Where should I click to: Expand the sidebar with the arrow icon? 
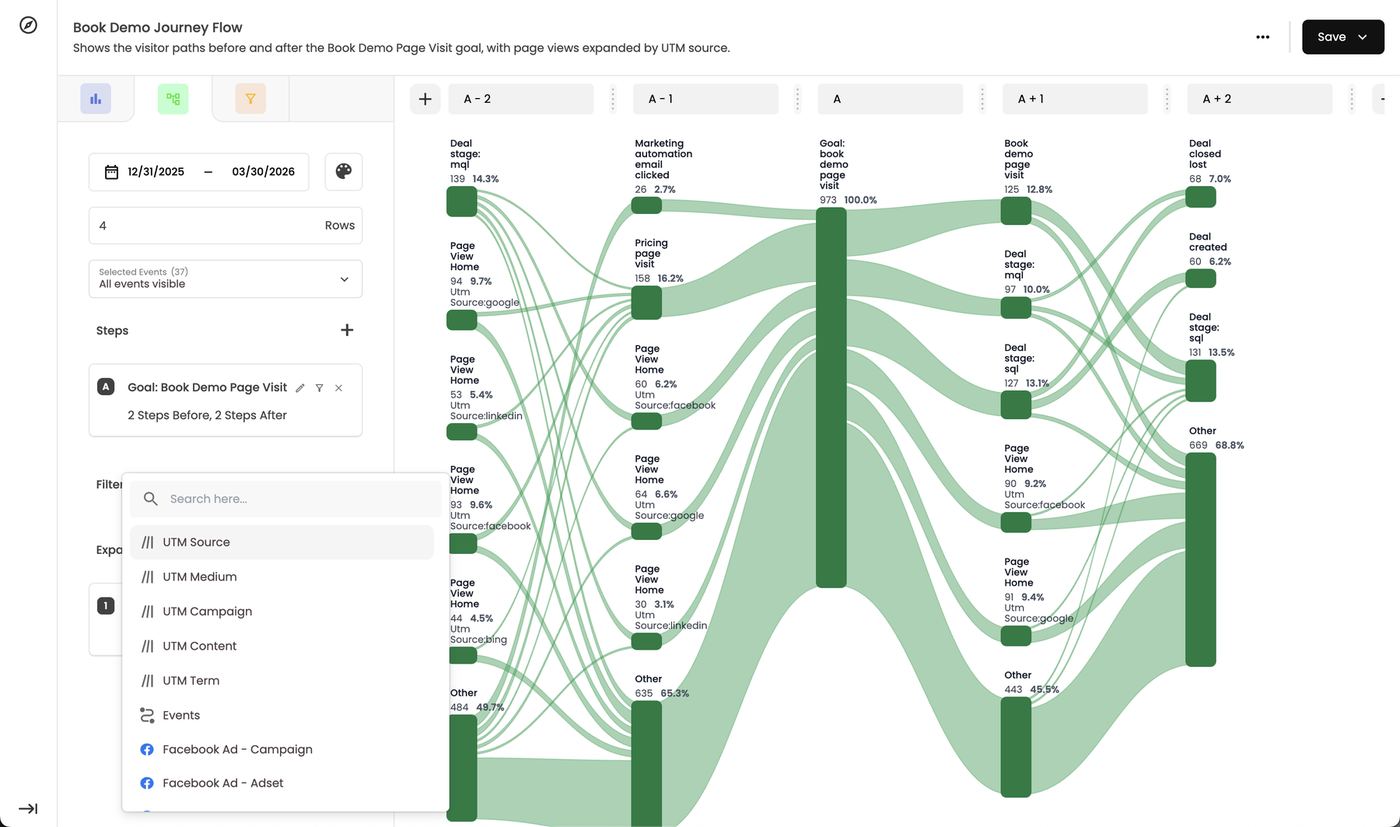[x=28, y=808]
